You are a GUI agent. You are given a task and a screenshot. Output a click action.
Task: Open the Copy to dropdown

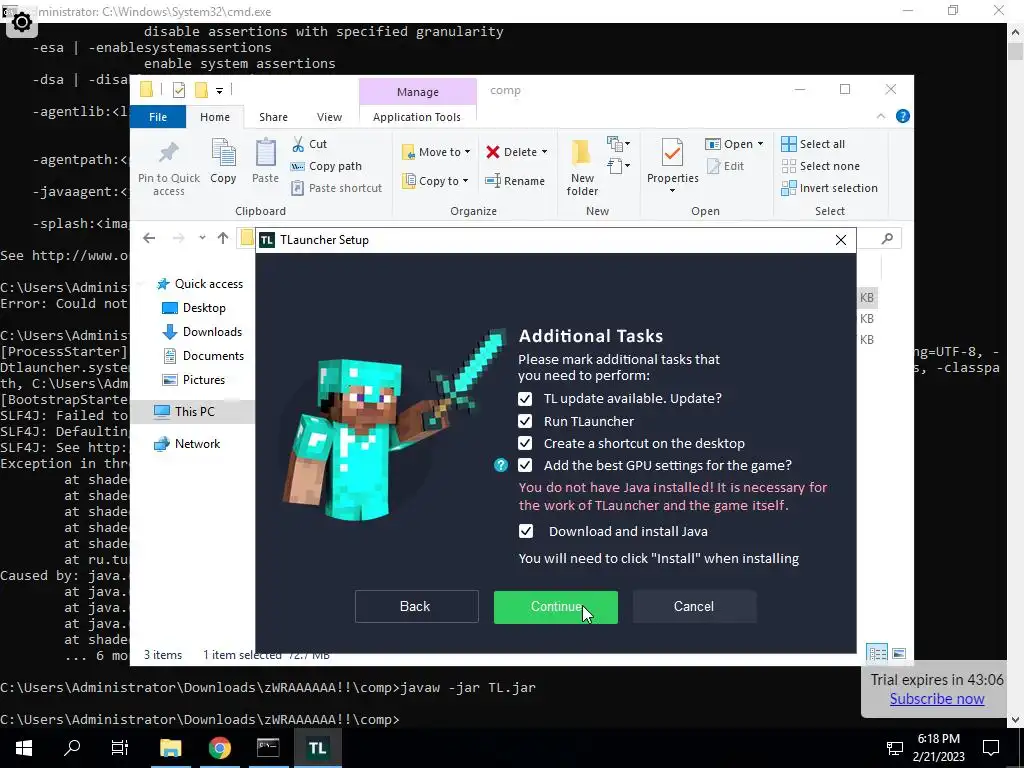436,181
